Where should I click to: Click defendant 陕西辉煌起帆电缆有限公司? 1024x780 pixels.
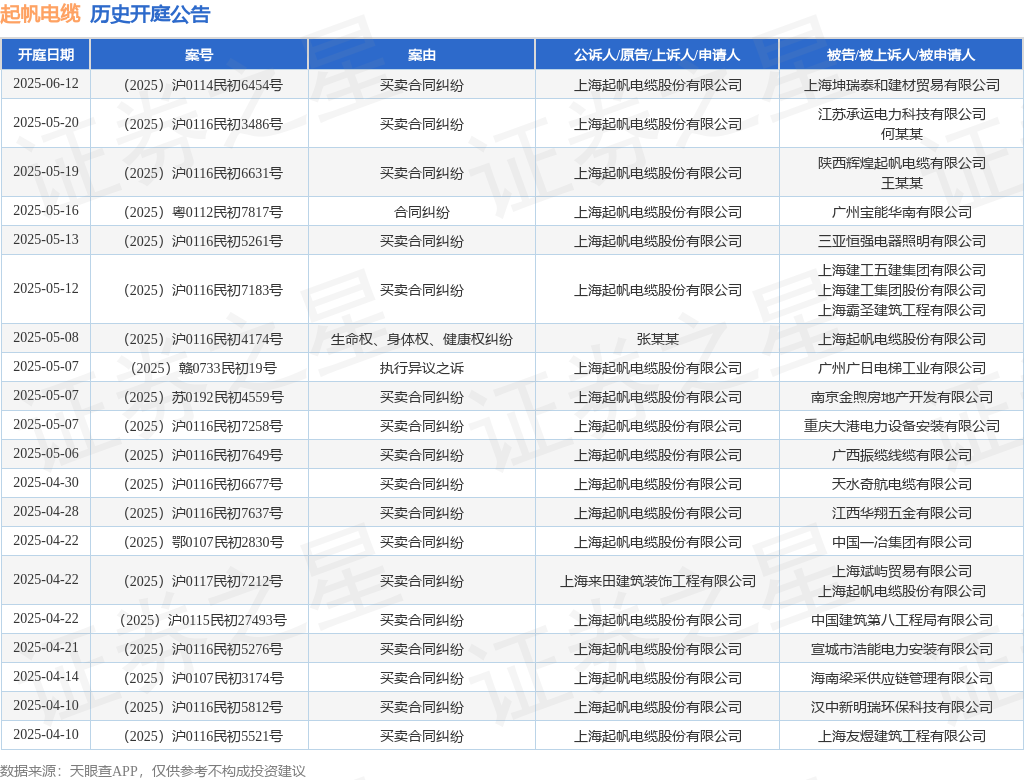click(x=901, y=163)
